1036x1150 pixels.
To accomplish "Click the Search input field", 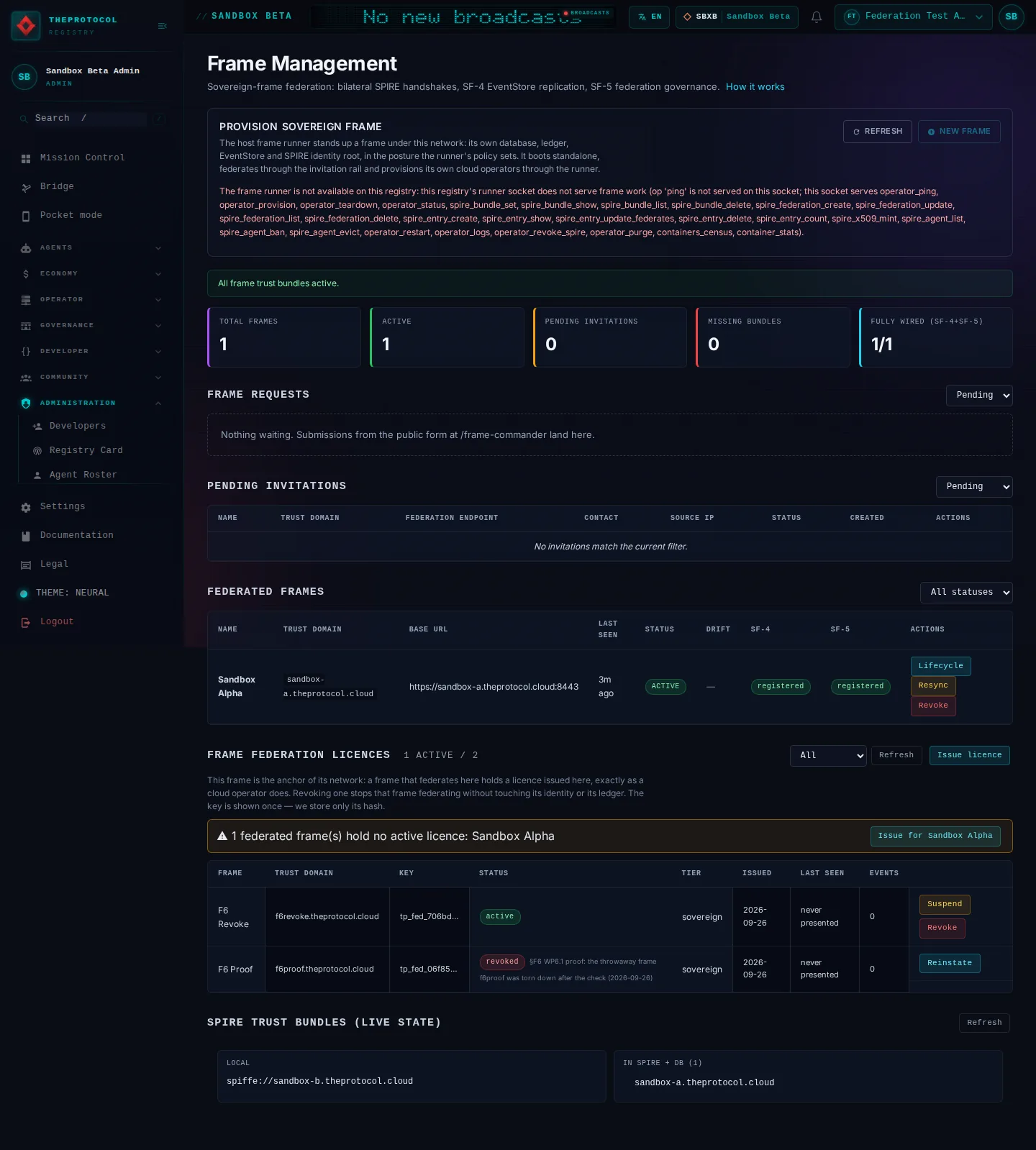I will pos(91,119).
